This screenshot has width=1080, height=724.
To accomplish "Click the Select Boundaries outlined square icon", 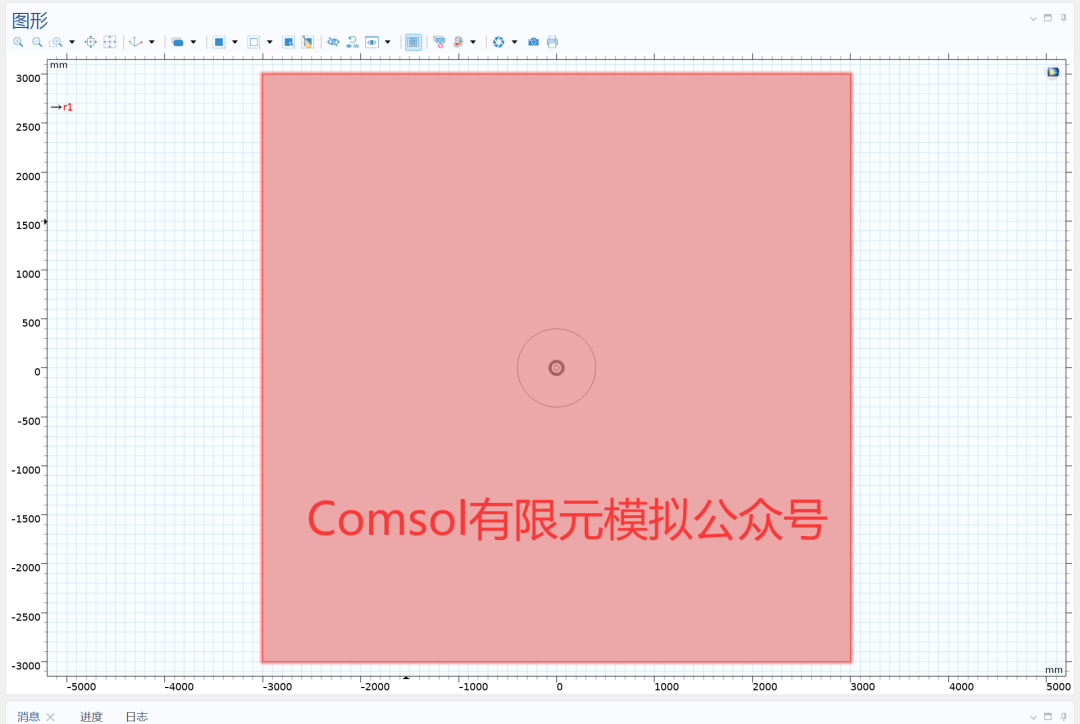I will click(x=253, y=42).
